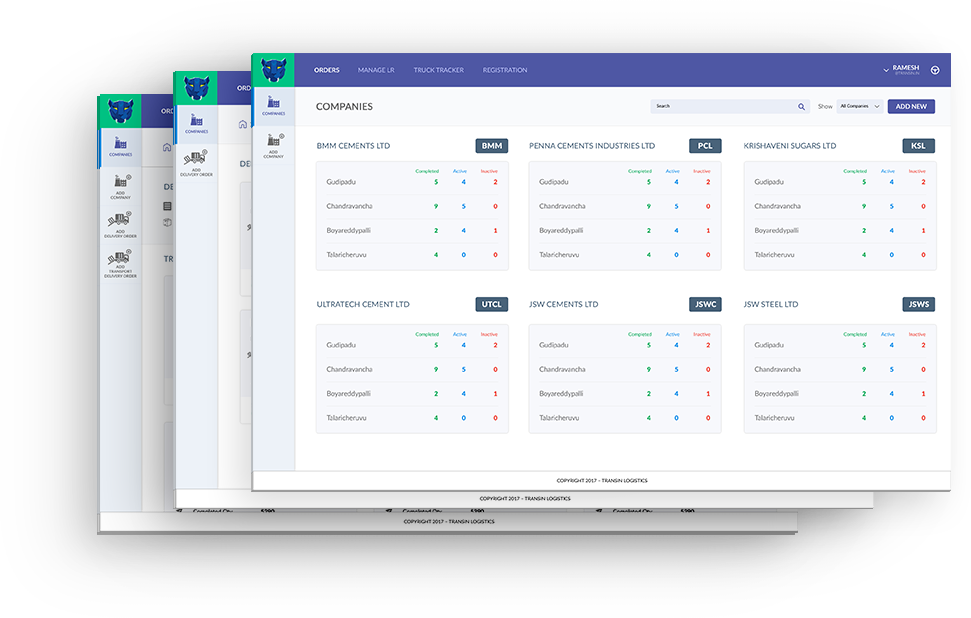971x618 pixels.
Task: Click Gudipadu in the JSW Steel card
Action: coord(769,345)
